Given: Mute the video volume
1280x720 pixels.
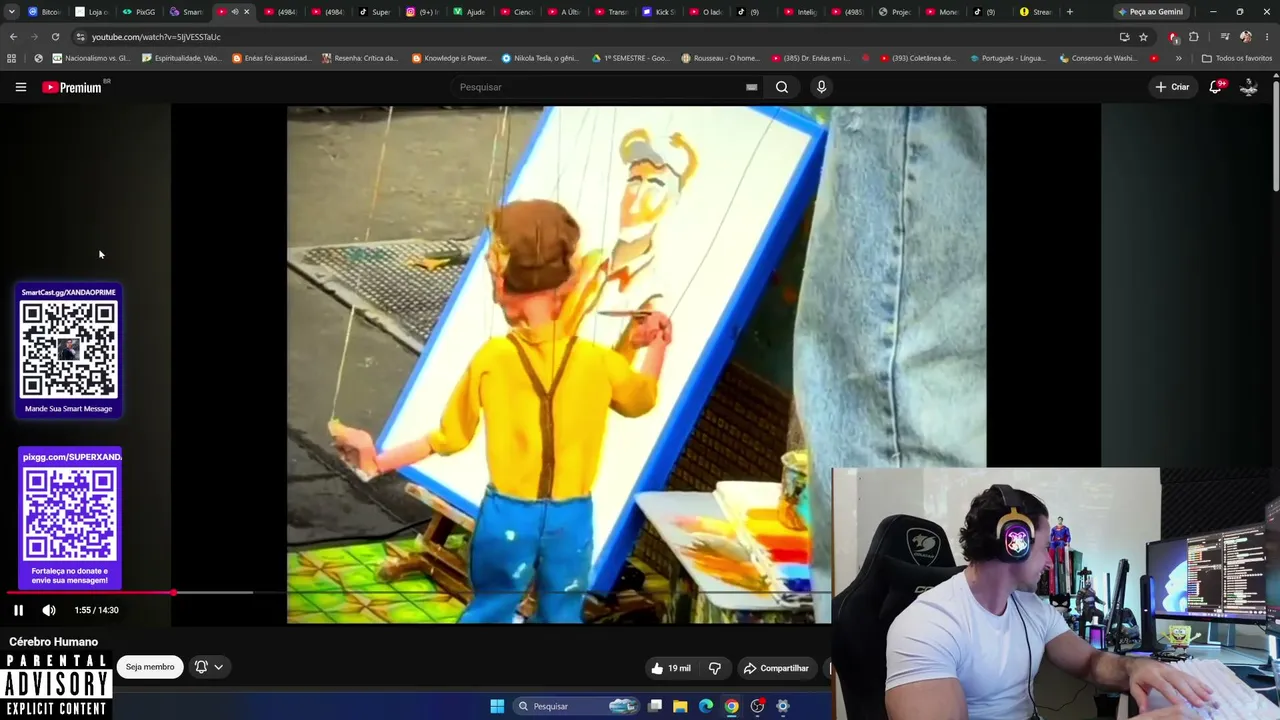Looking at the screenshot, I should pyautogui.click(x=49, y=610).
